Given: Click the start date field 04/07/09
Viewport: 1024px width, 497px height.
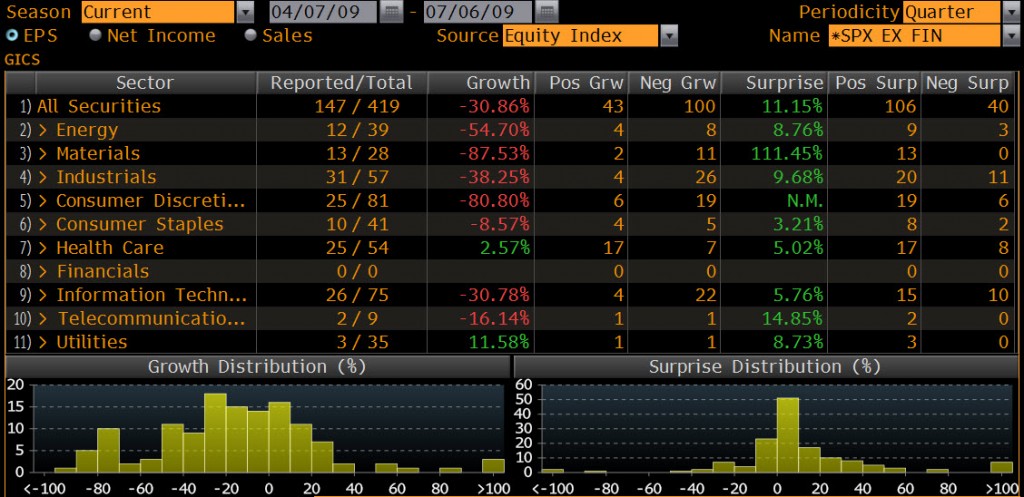Looking at the screenshot, I should 323,12.
